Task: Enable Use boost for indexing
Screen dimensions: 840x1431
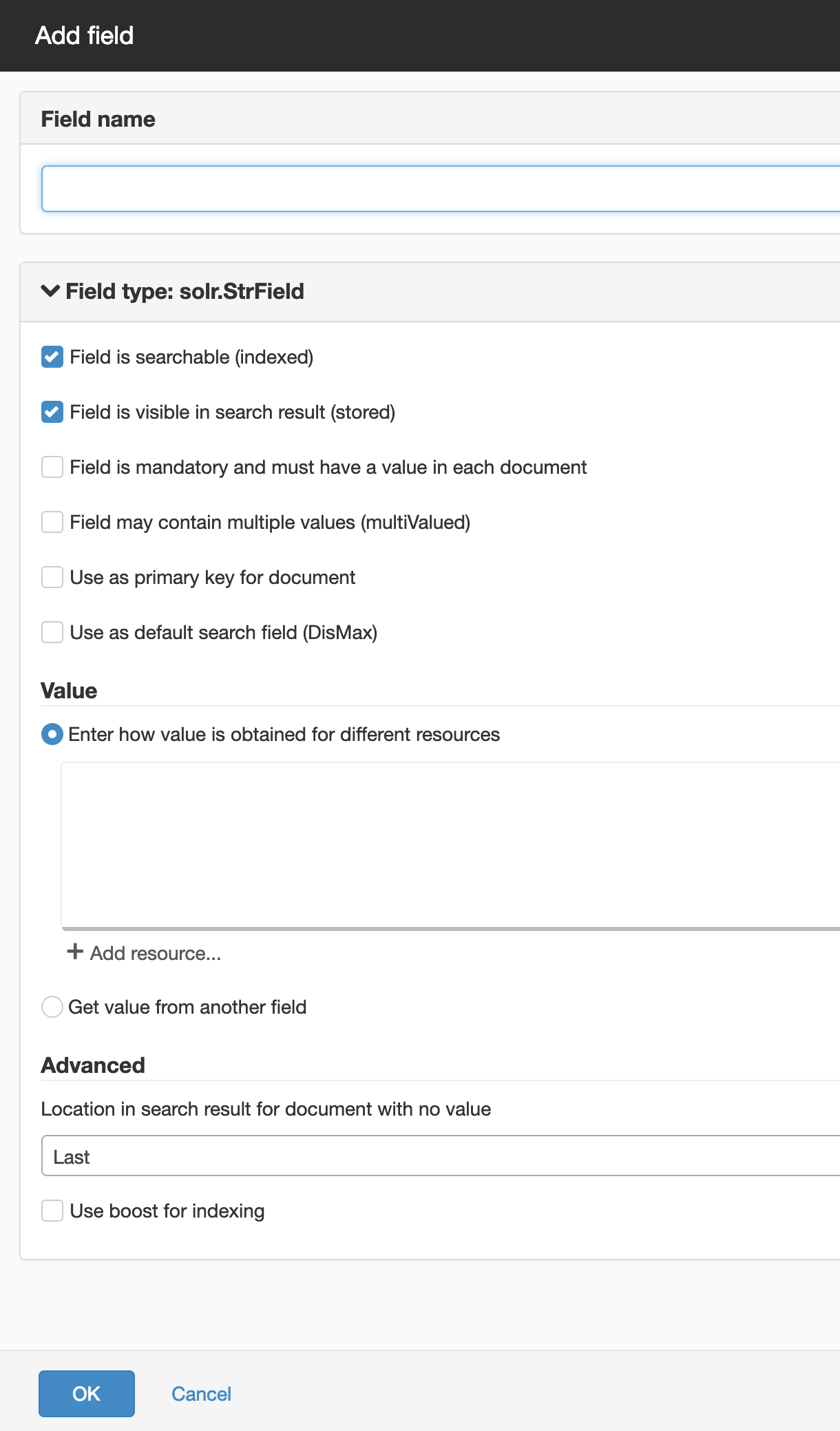Action: click(52, 1211)
